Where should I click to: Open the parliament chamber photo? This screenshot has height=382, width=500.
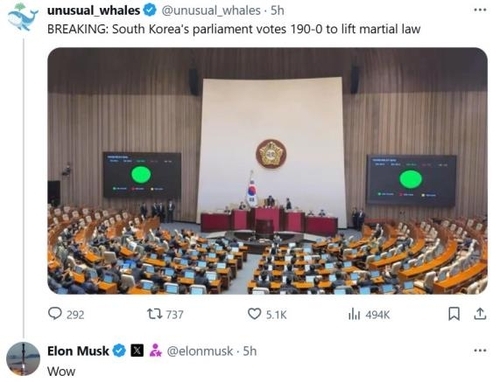(x=267, y=171)
